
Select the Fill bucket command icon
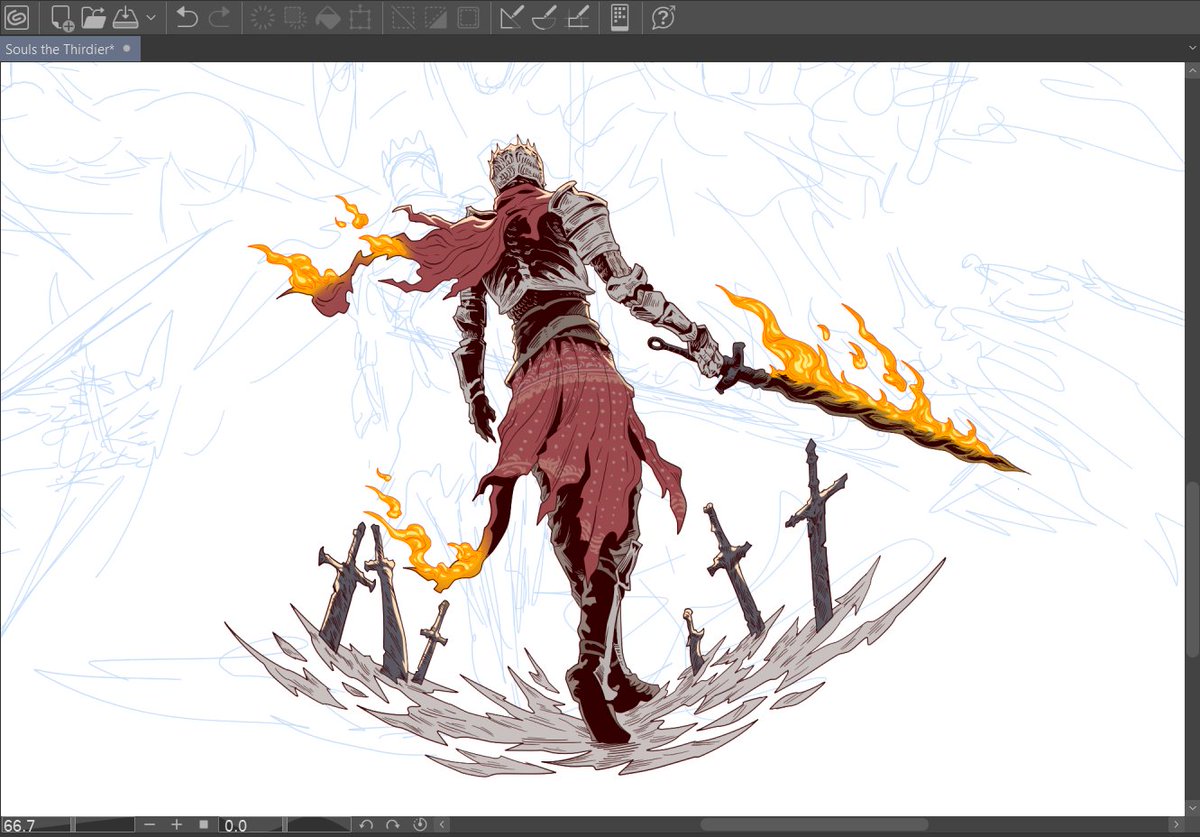point(327,16)
